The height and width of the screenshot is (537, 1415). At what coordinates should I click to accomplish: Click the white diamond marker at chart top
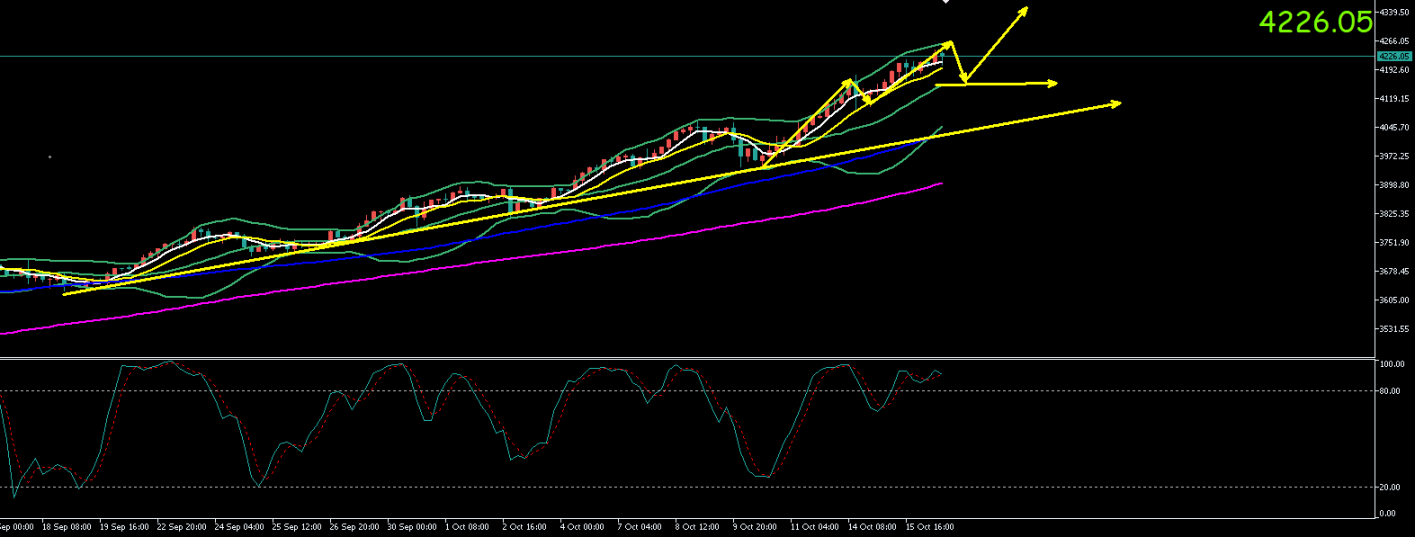[x=946, y=2]
